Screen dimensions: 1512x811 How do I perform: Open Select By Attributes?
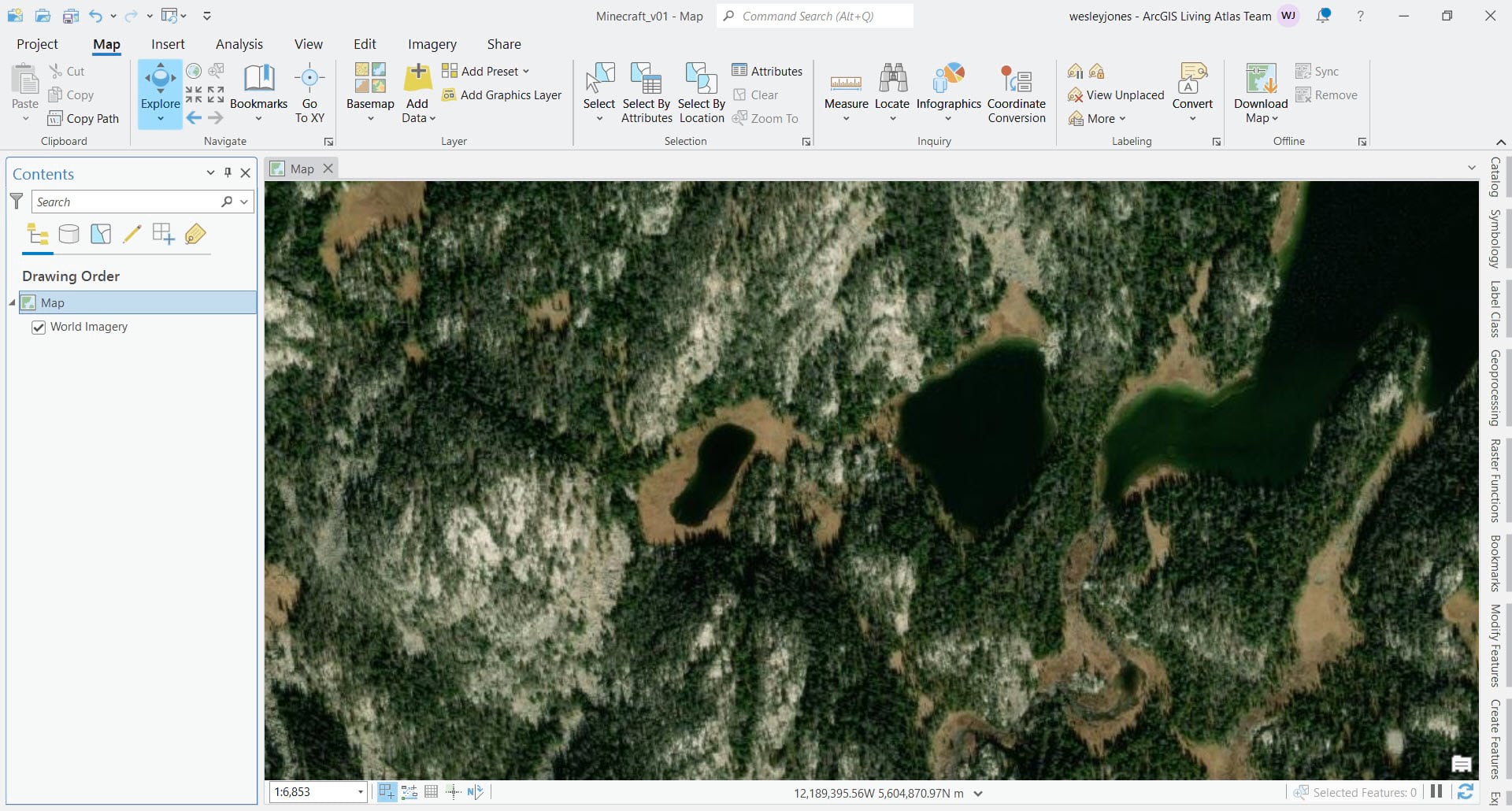[647, 93]
